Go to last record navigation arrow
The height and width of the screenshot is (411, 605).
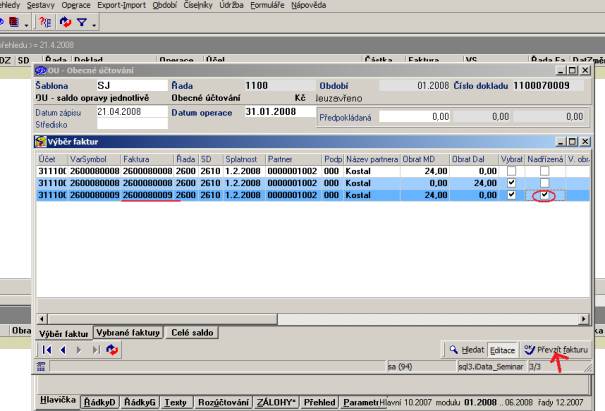pyautogui.click(x=96, y=350)
